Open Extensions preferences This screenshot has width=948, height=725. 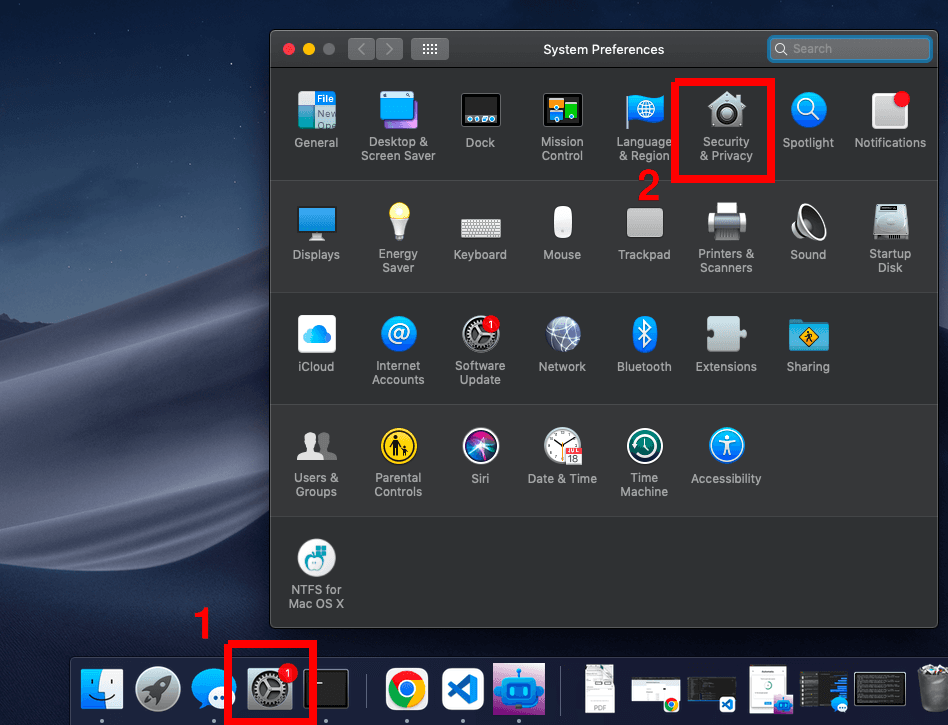point(726,343)
